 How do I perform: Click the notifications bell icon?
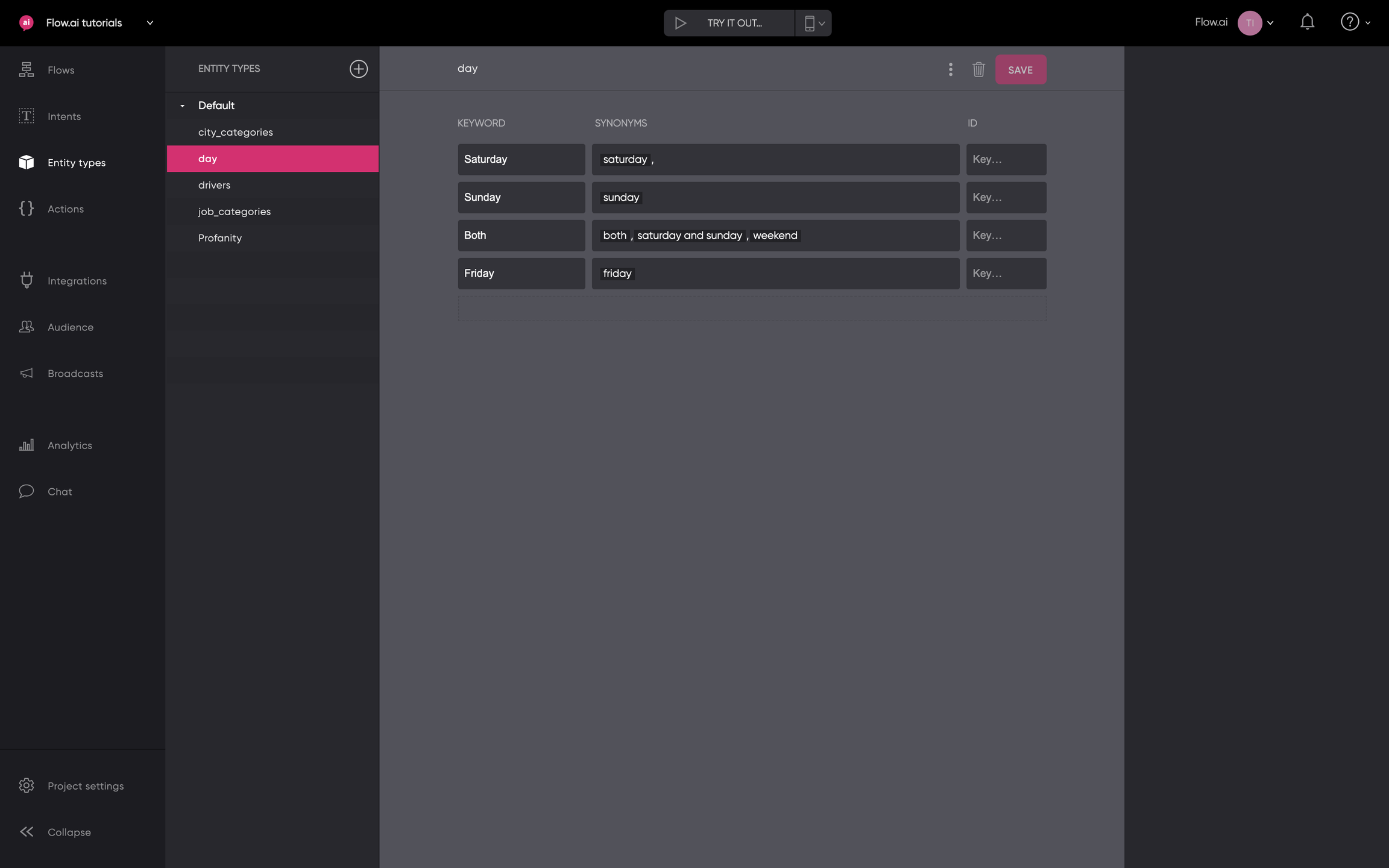[x=1307, y=23]
